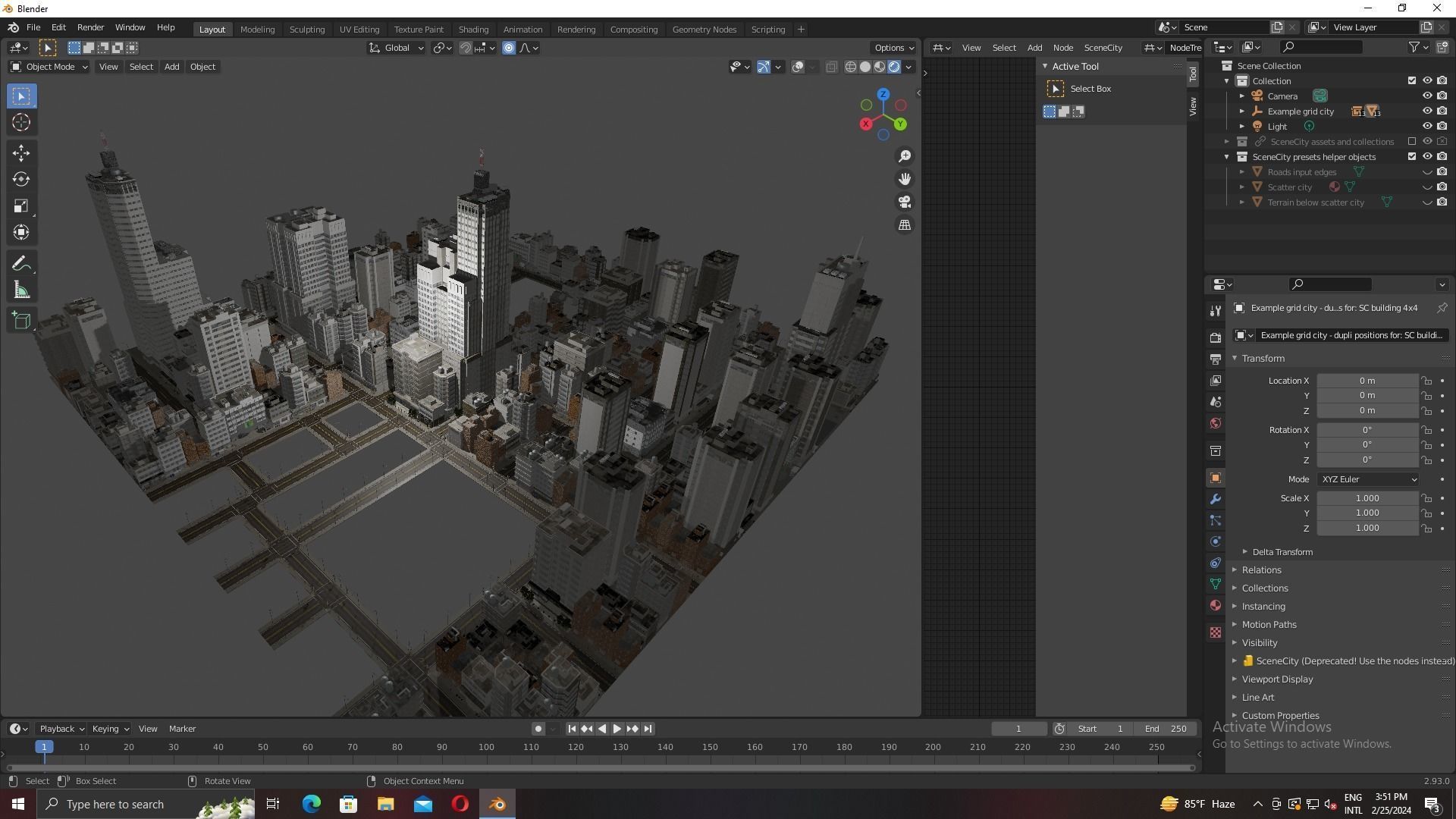This screenshot has width=1456, height=819.
Task: Select the Add Cube tool
Action: pyautogui.click(x=21, y=321)
